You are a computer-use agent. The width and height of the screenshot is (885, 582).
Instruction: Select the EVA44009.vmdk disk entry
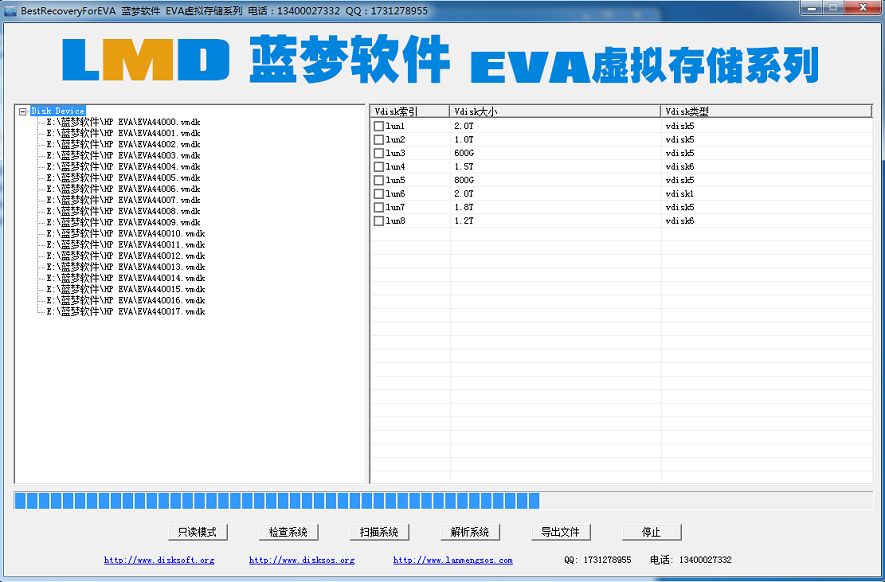coord(120,222)
